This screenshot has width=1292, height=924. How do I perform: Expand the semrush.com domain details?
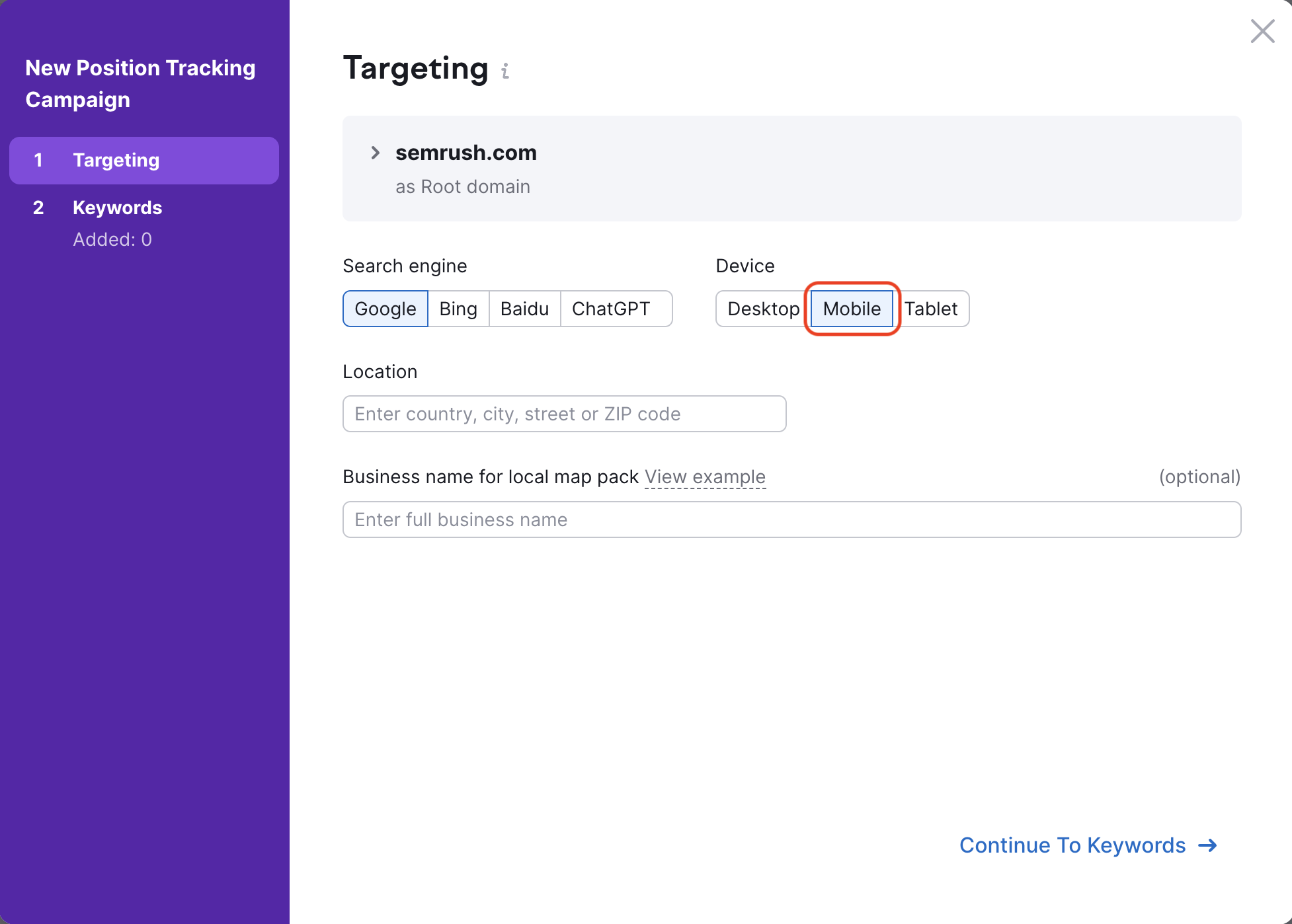point(376,153)
